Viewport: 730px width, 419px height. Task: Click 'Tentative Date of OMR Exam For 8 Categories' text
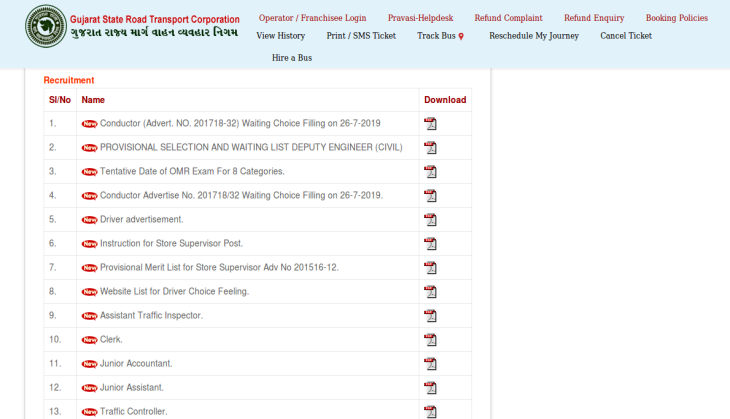(x=192, y=171)
